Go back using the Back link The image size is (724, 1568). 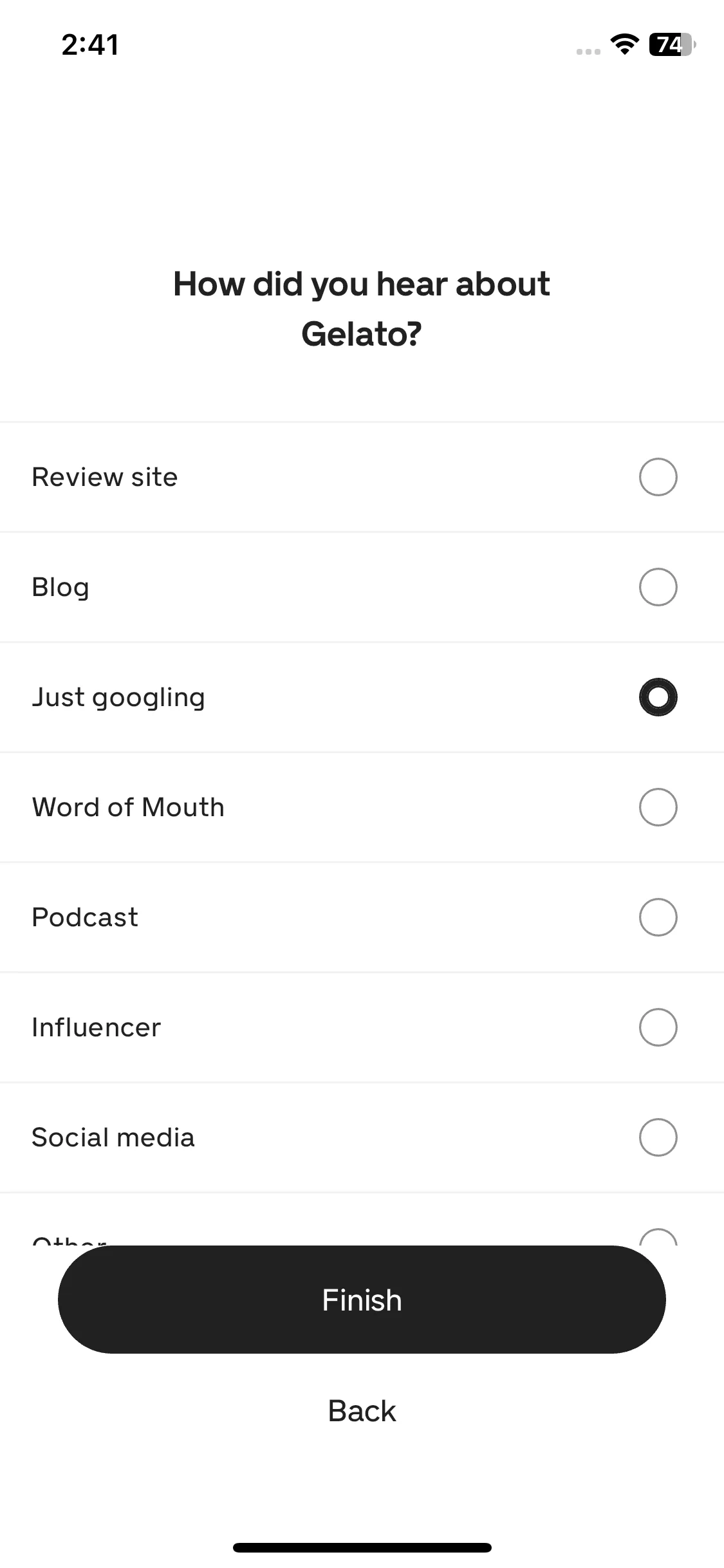click(362, 1411)
